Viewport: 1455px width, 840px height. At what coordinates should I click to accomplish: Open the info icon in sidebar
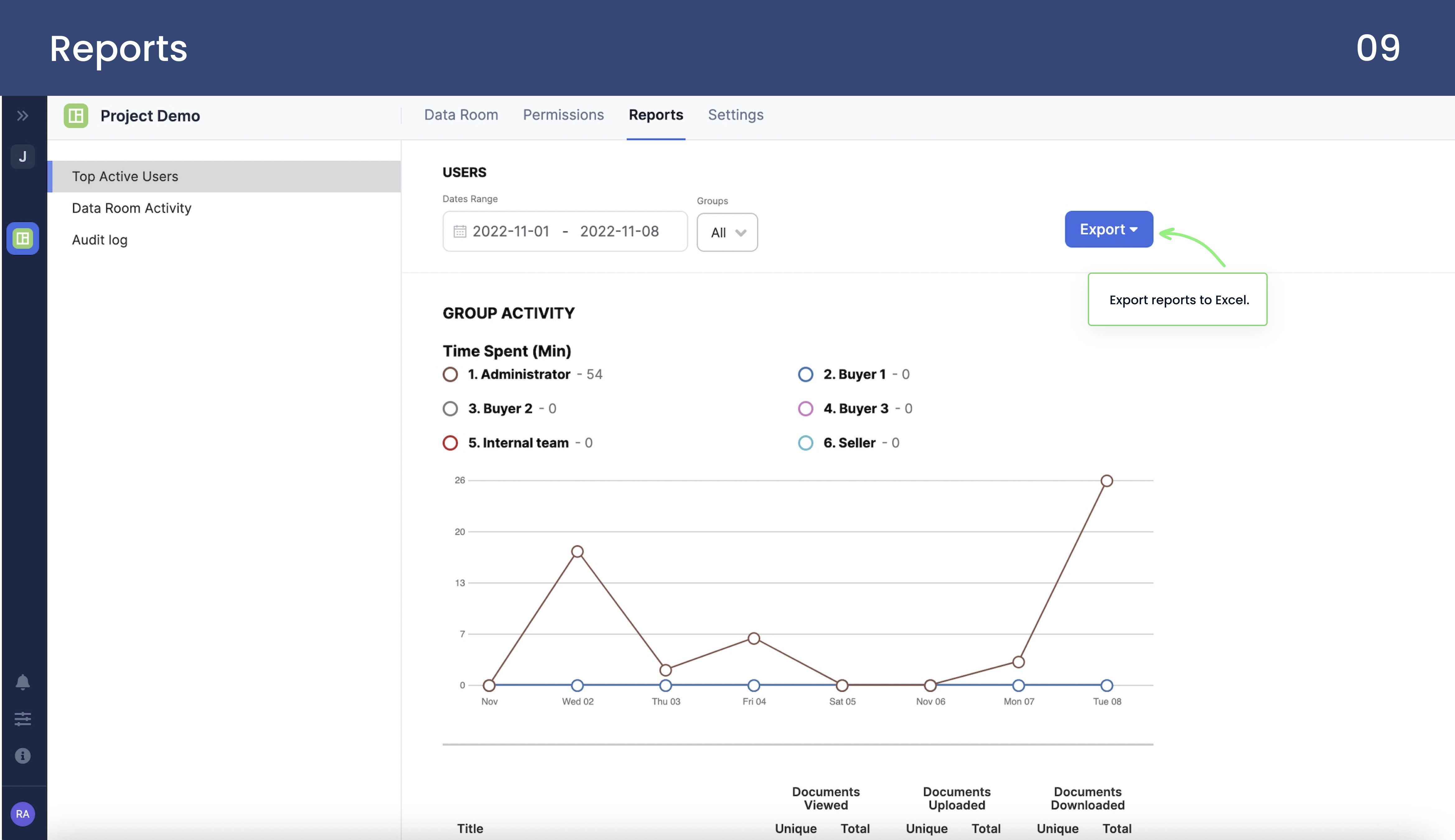[x=22, y=756]
